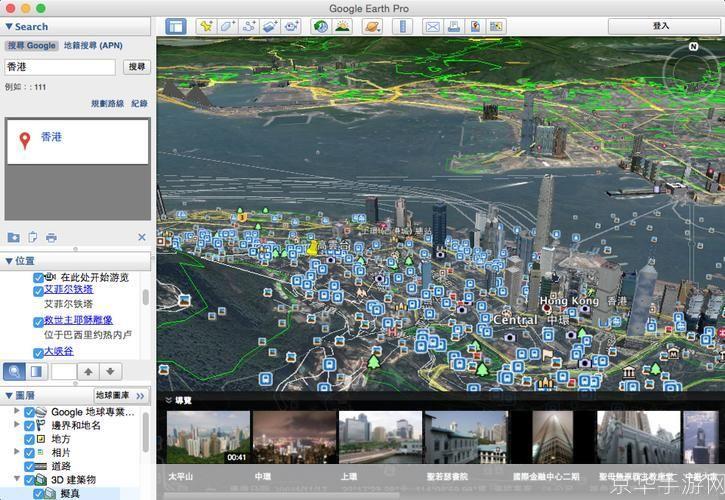Screen dimensions: 725x500
Task: Collapse the Search panel triangle
Action: [x=9, y=26]
